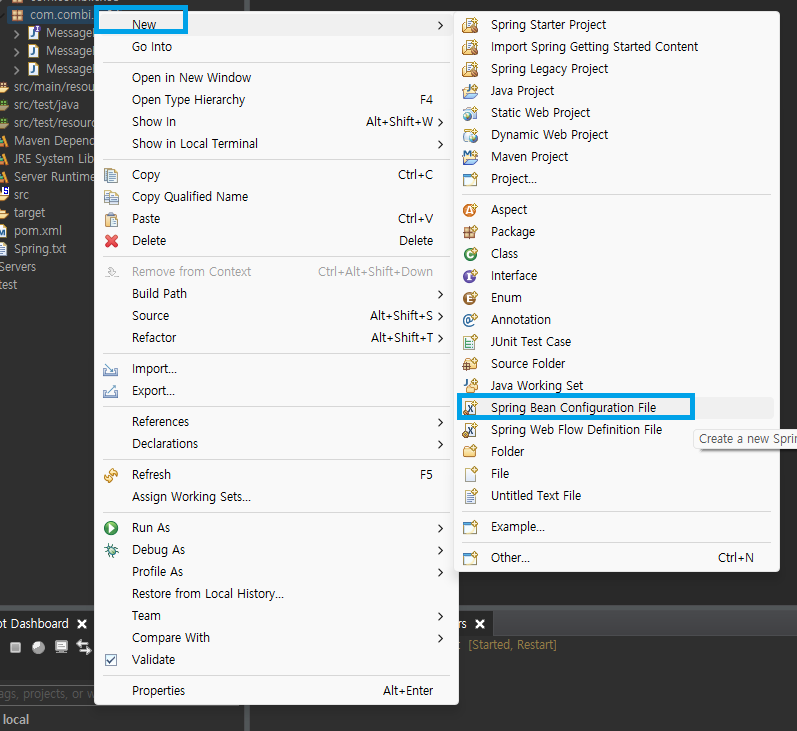Click the red Delete X icon
This screenshot has height=731, width=797.
[x=111, y=241]
